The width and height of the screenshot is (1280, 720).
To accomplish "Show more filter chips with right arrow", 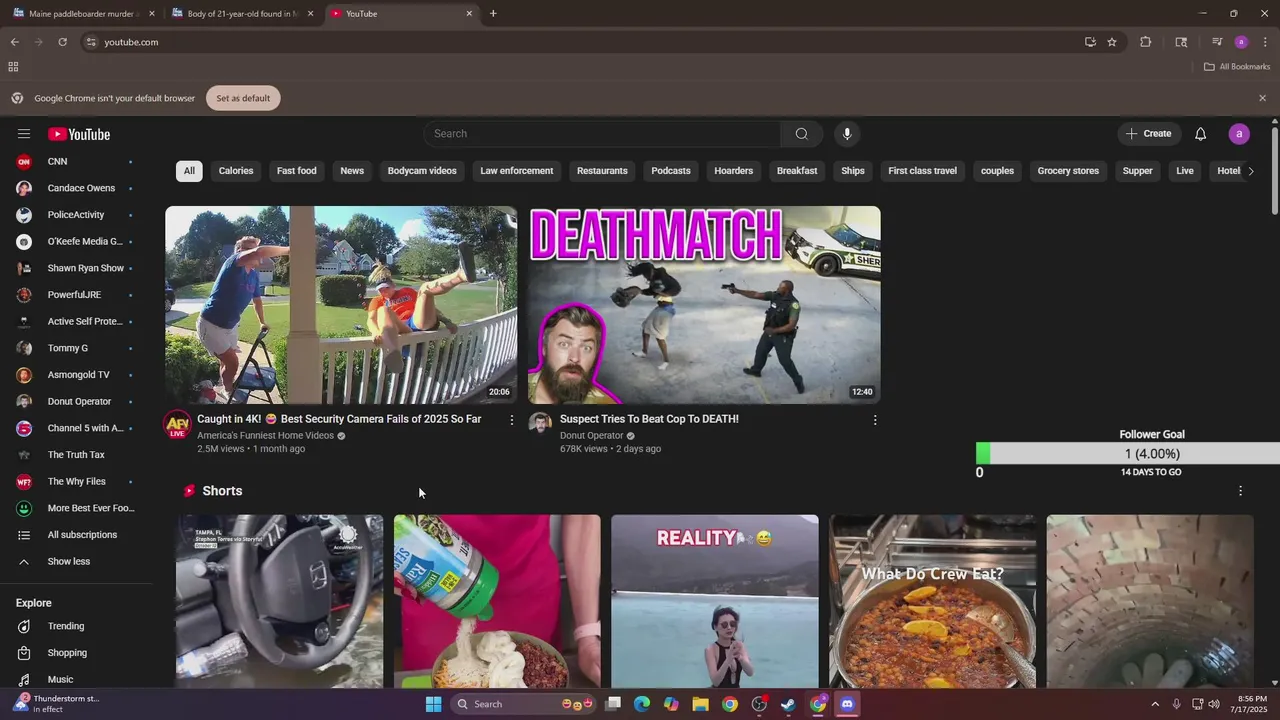I will (x=1250, y=171).
